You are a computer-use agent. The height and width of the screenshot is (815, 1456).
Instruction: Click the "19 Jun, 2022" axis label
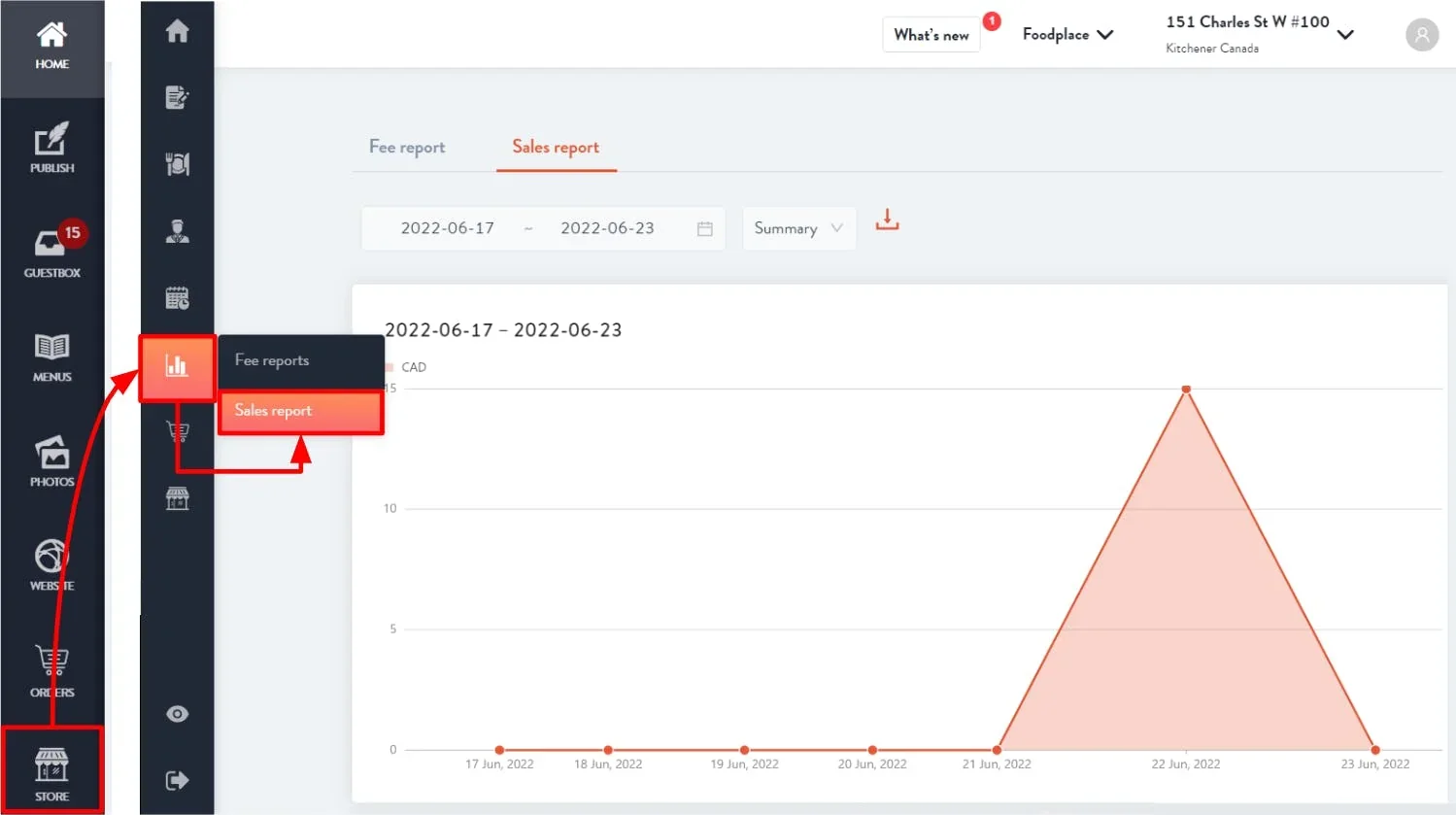[744, 764]
